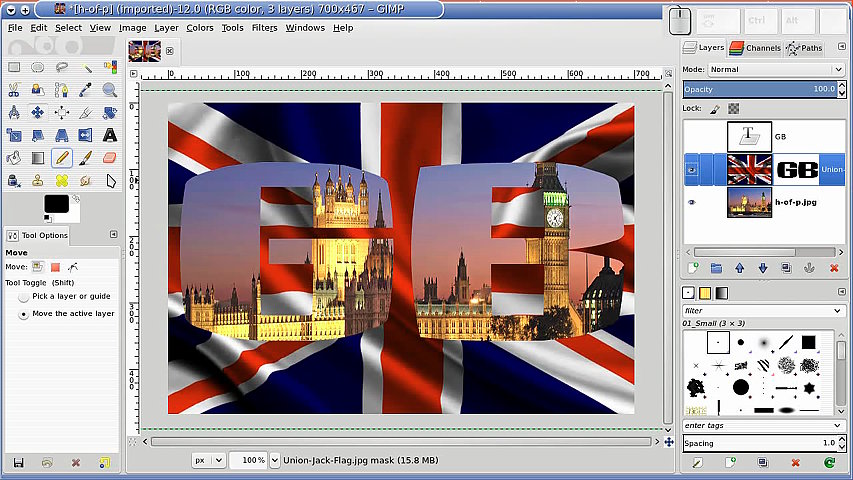Open the Filters menu
This screenshot has width=853, height=480.
pos(264,28)
